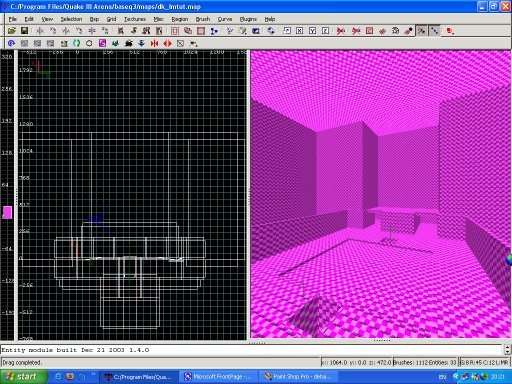Toggle the Scale Y lock button

[x=313, y=31]
